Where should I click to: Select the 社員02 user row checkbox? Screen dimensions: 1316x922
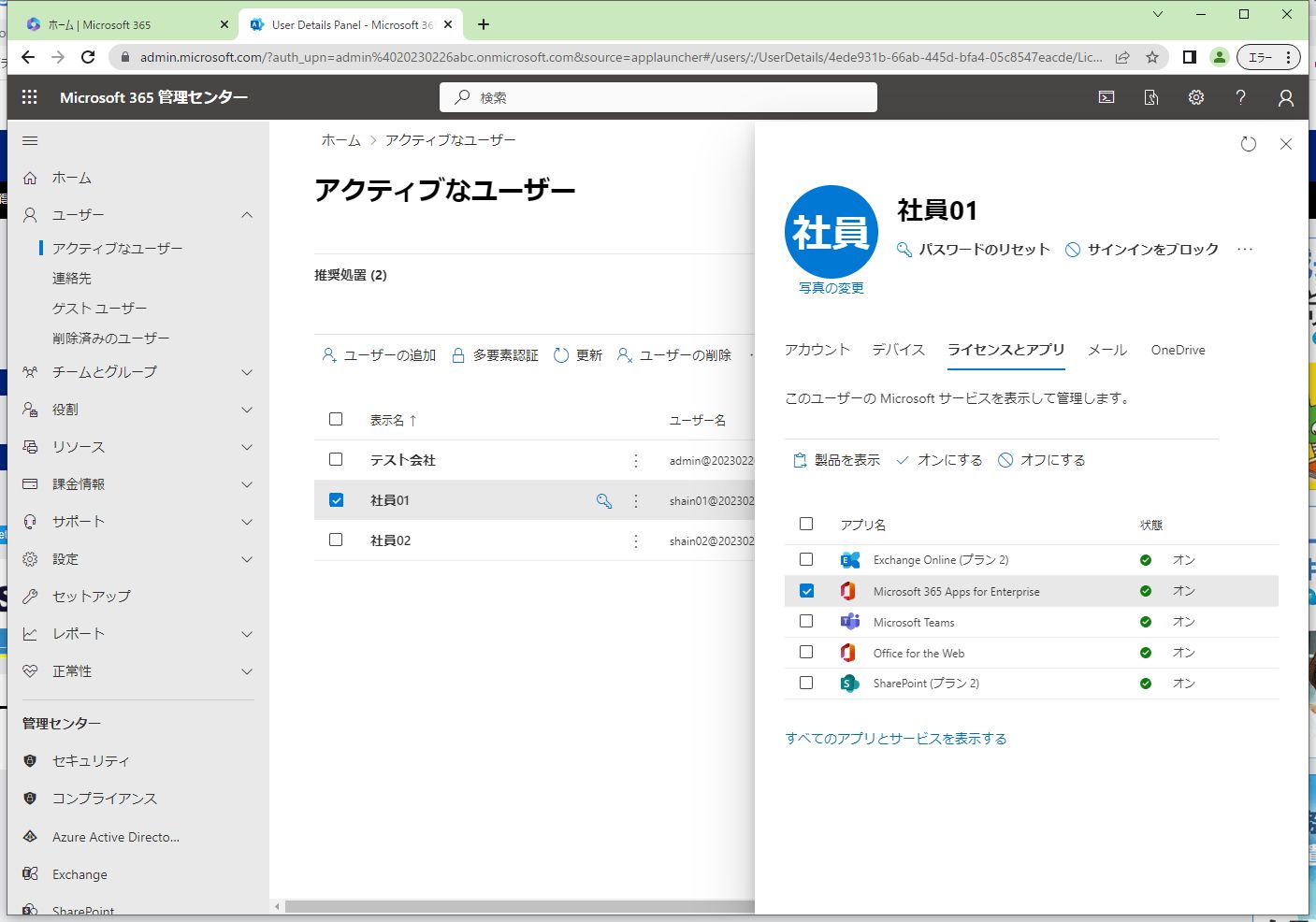click(336, 540)
